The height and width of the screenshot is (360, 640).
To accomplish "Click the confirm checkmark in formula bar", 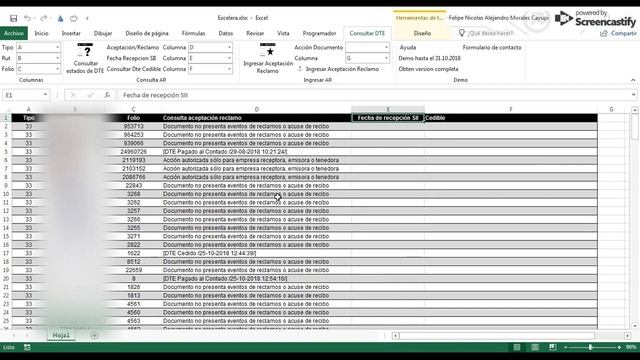I will point(90,95).
